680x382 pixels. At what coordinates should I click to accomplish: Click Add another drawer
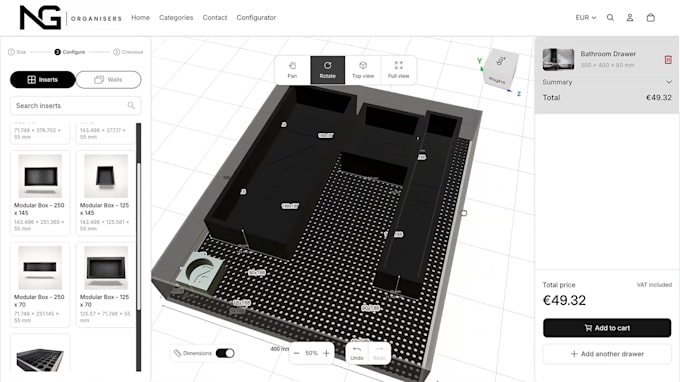[607, 354]
